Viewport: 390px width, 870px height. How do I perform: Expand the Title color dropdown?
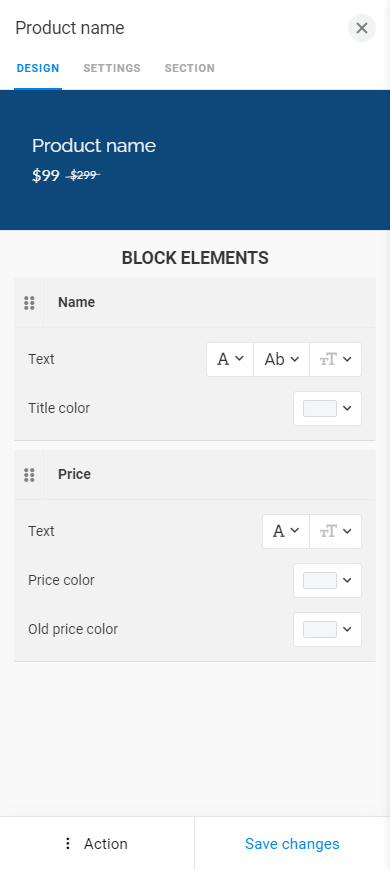point(327,408)
